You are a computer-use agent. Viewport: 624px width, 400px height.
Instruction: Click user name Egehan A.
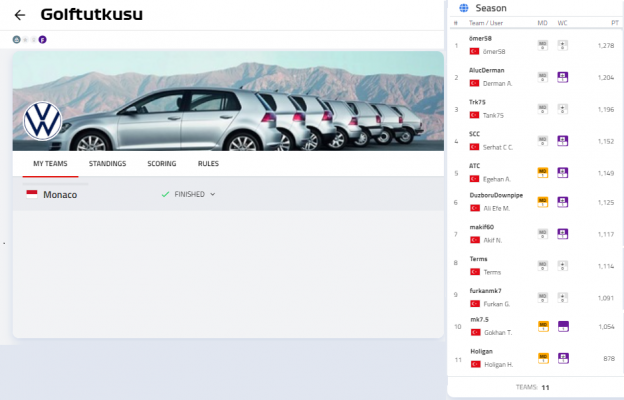[x=497, y=179]
